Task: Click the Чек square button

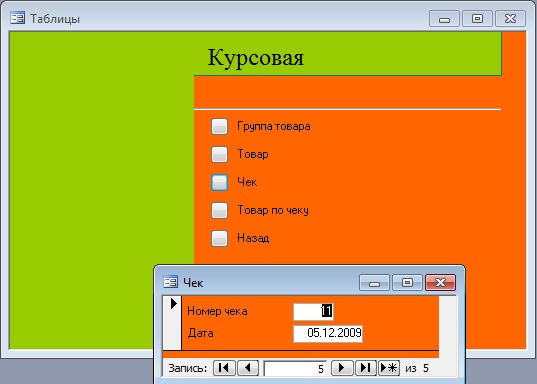Action: point(220,182)
